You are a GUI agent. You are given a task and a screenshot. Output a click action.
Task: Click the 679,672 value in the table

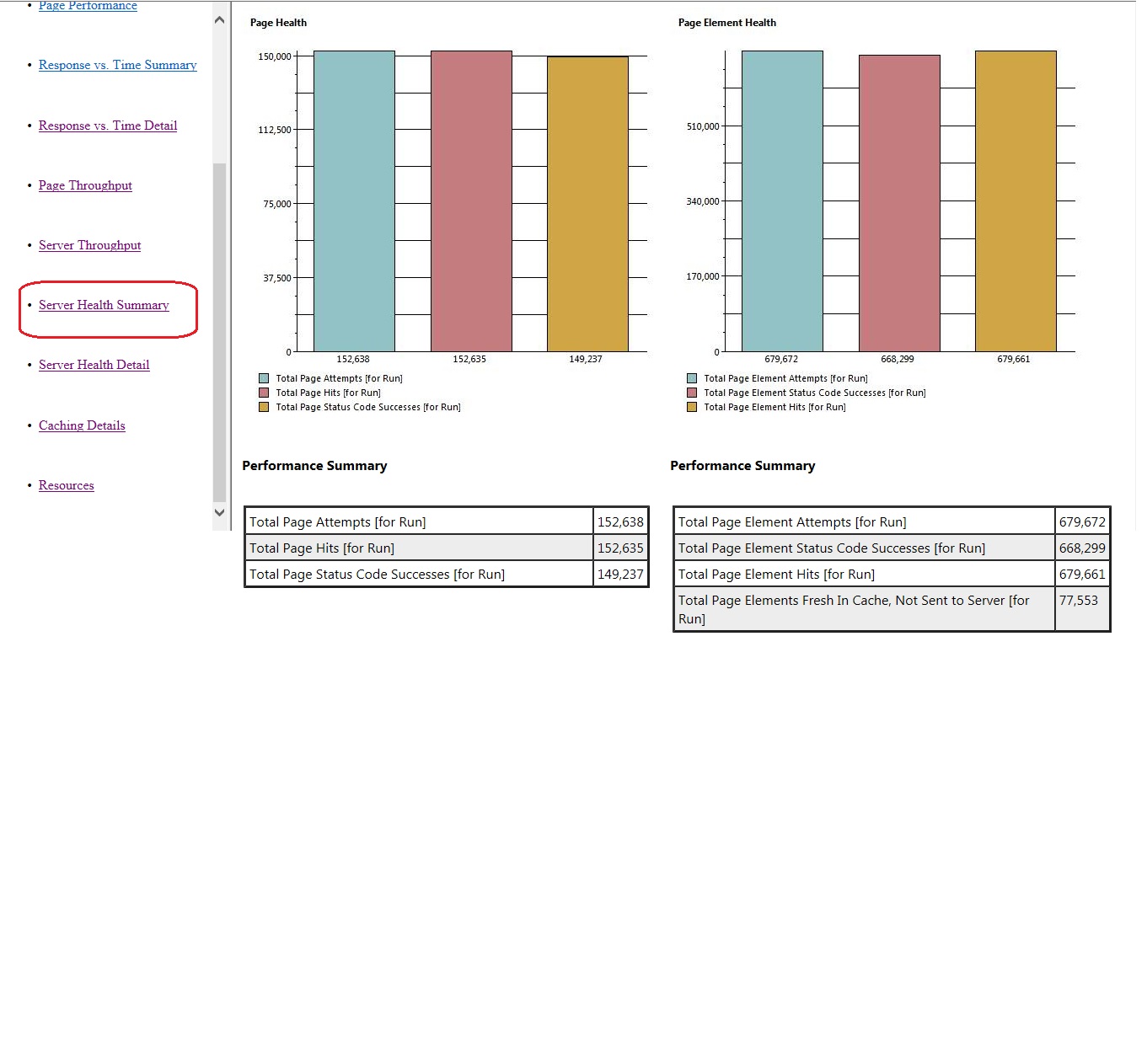click(x=1082, y=521)
